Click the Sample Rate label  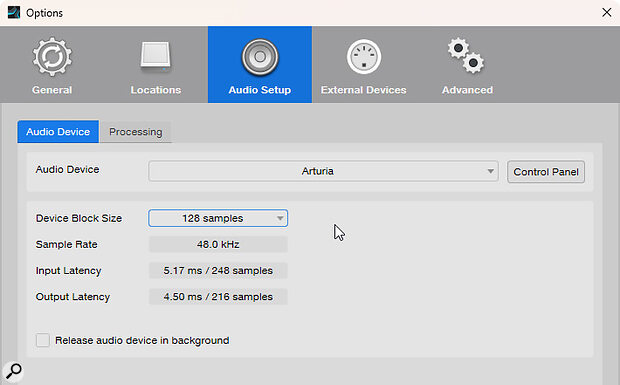pyautogui.click(x=66, y=244)
